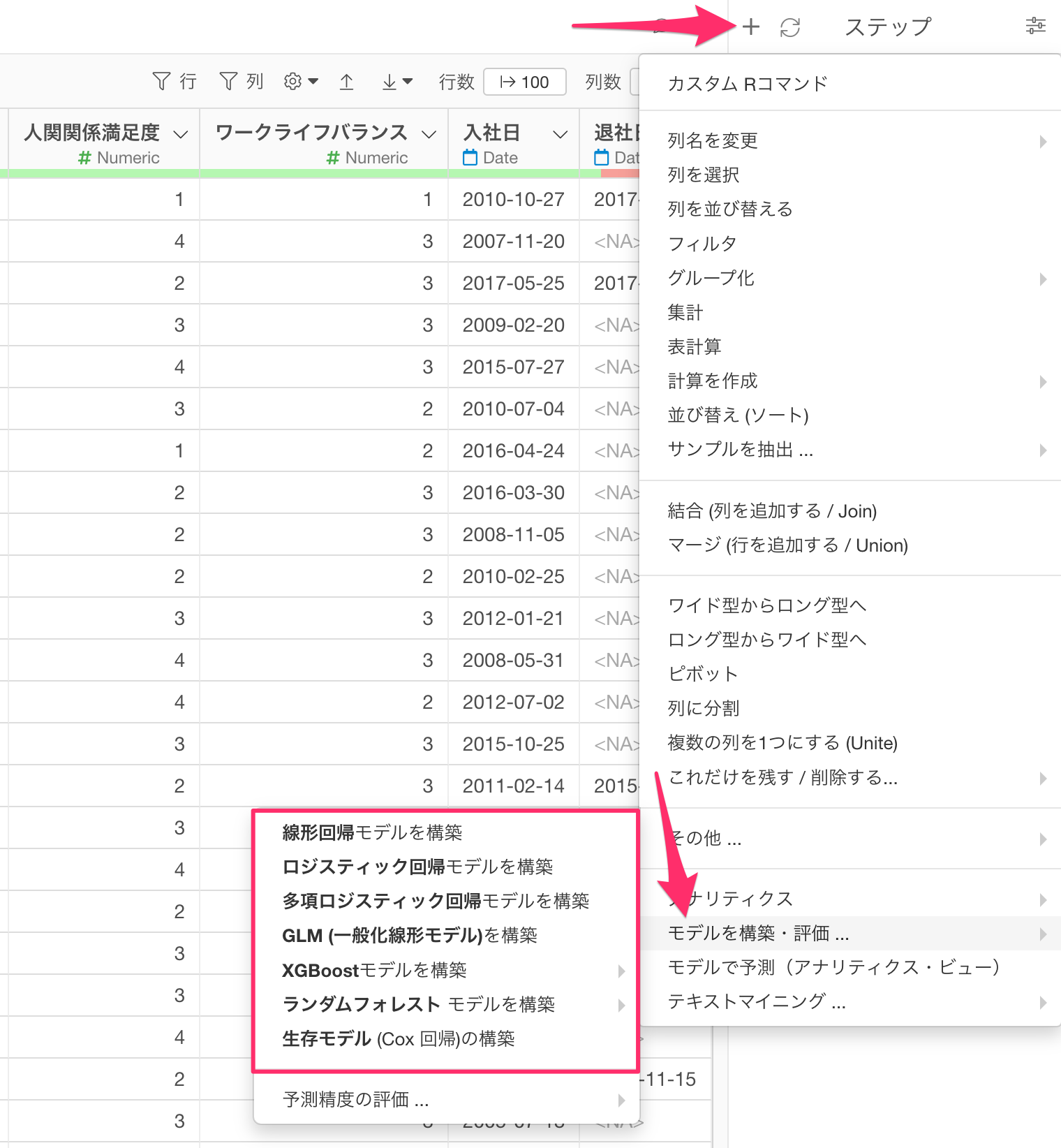Viewport: 1061px width, 1148px height.
Task: Click the row filter funnel icon
Action: (161, 82)
